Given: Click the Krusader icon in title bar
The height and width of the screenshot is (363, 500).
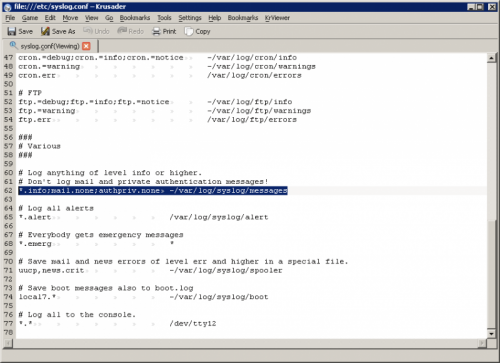Looking at the screenshot, I should (8, 7).
